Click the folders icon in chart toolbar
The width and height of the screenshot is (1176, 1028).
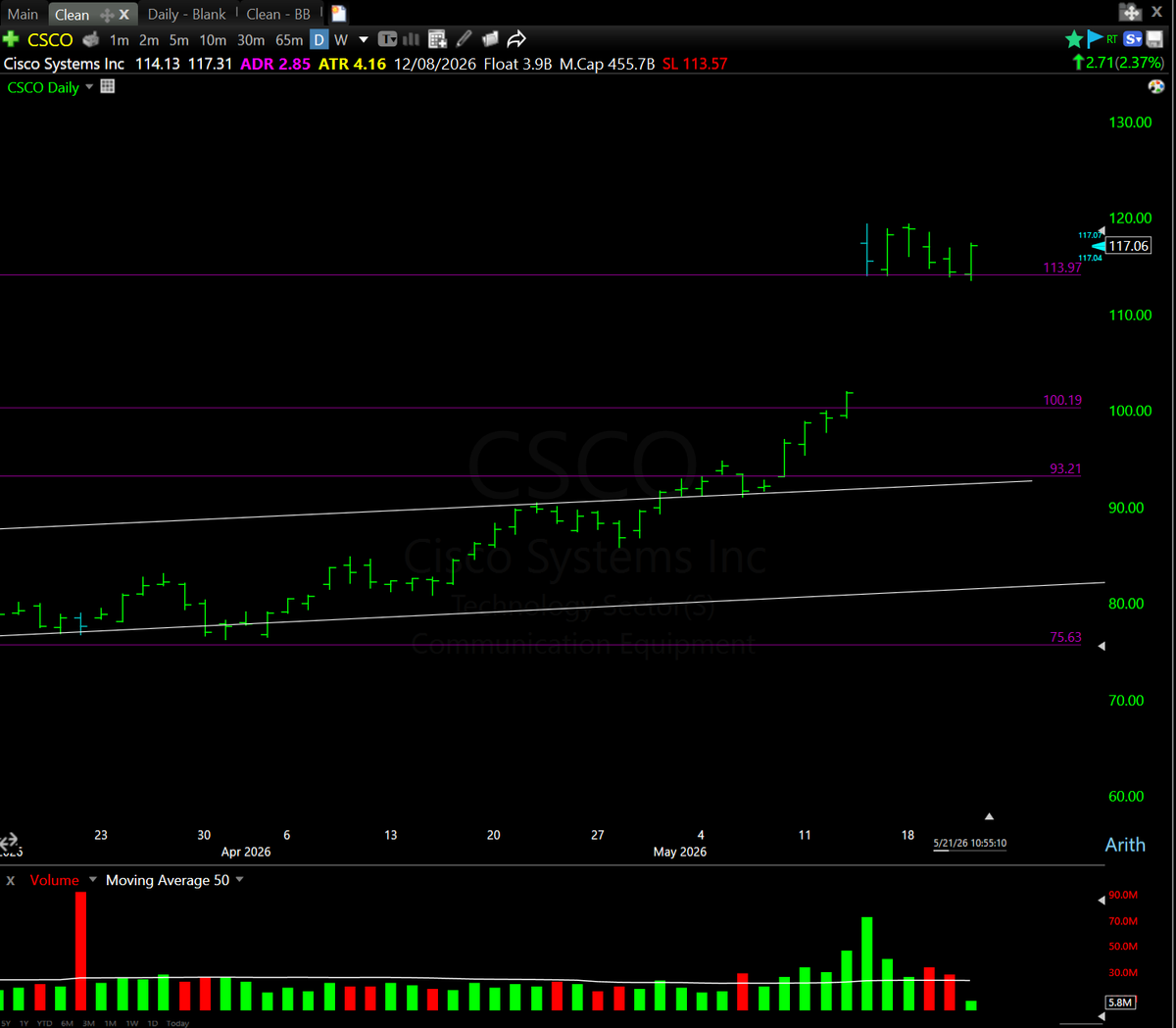[x=490, y=39]
